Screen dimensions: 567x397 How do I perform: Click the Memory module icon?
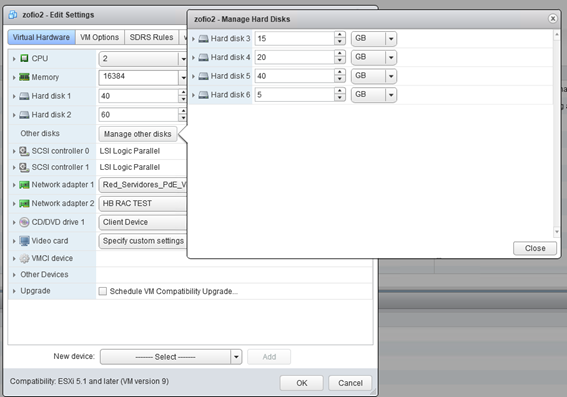[x=24, y=77]
